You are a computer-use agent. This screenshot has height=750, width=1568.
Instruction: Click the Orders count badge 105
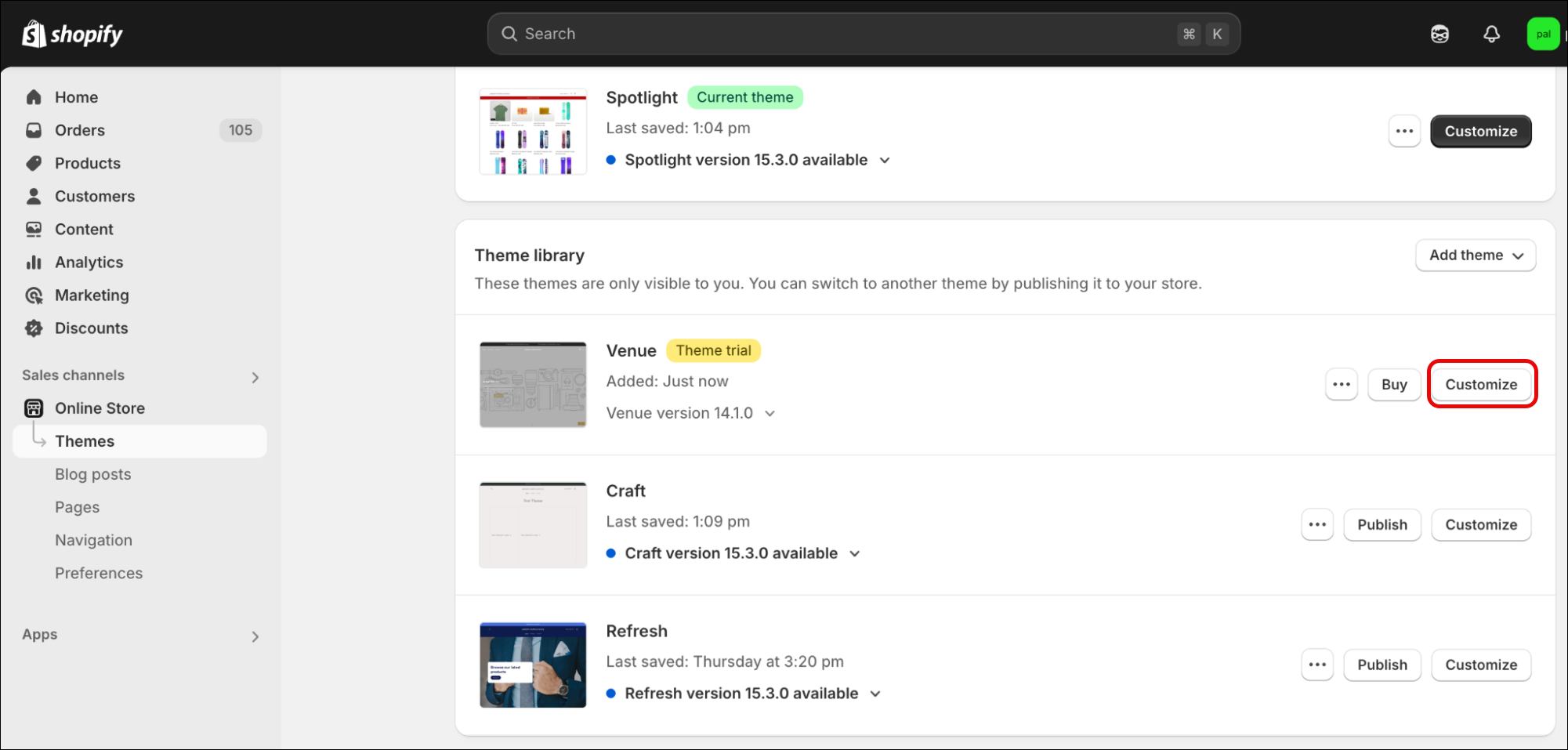pos(241,130)
